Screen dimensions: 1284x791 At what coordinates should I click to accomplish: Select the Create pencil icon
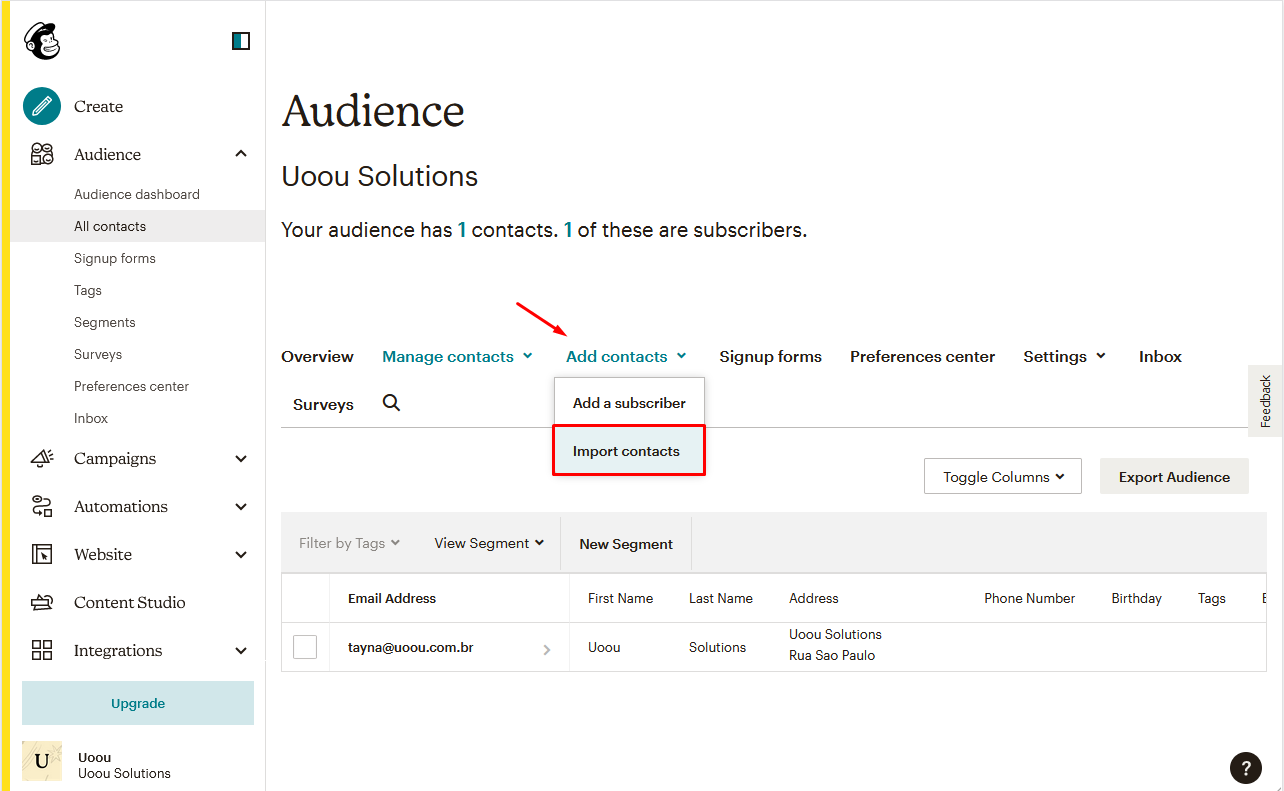tap(42, 106)
